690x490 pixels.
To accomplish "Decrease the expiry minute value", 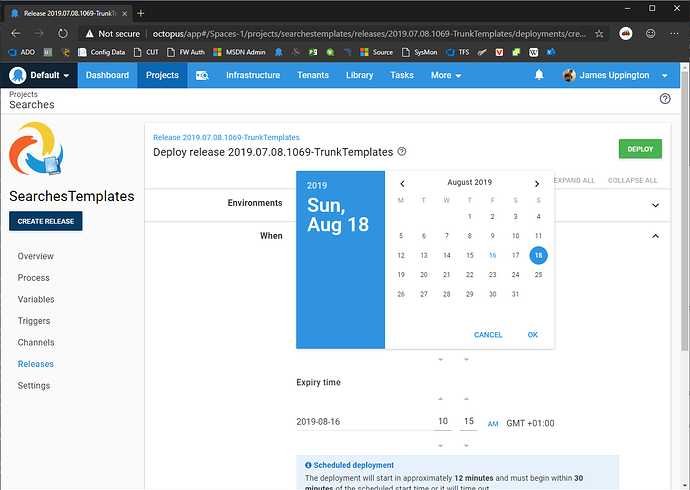I will (466, 446).
